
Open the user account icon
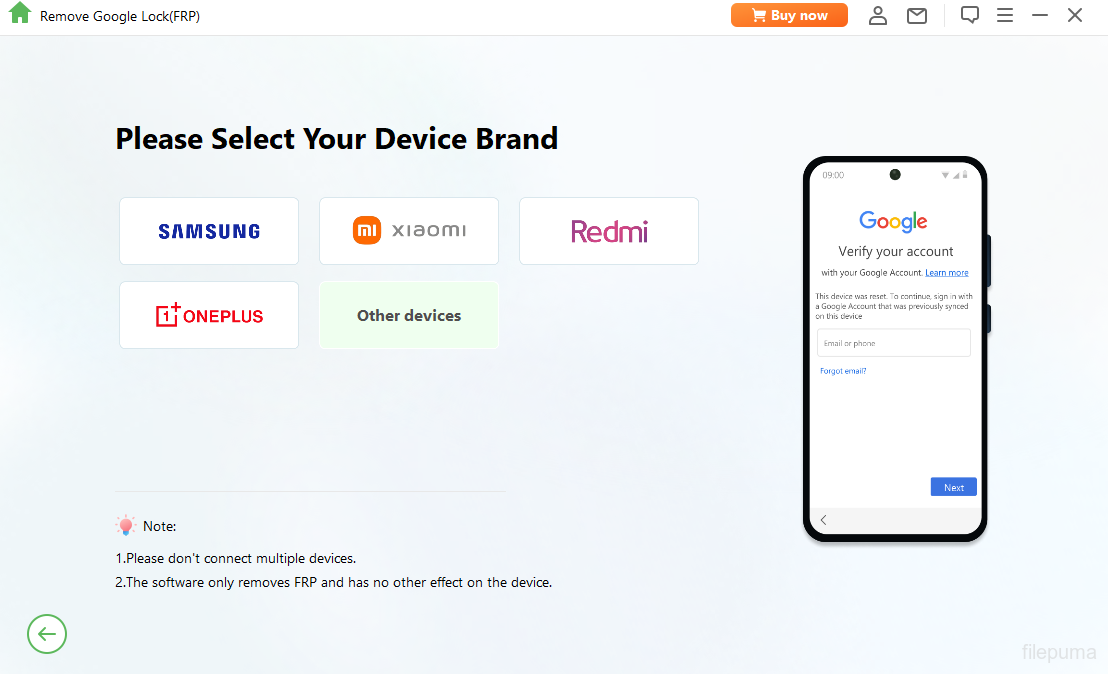point(878,15)
